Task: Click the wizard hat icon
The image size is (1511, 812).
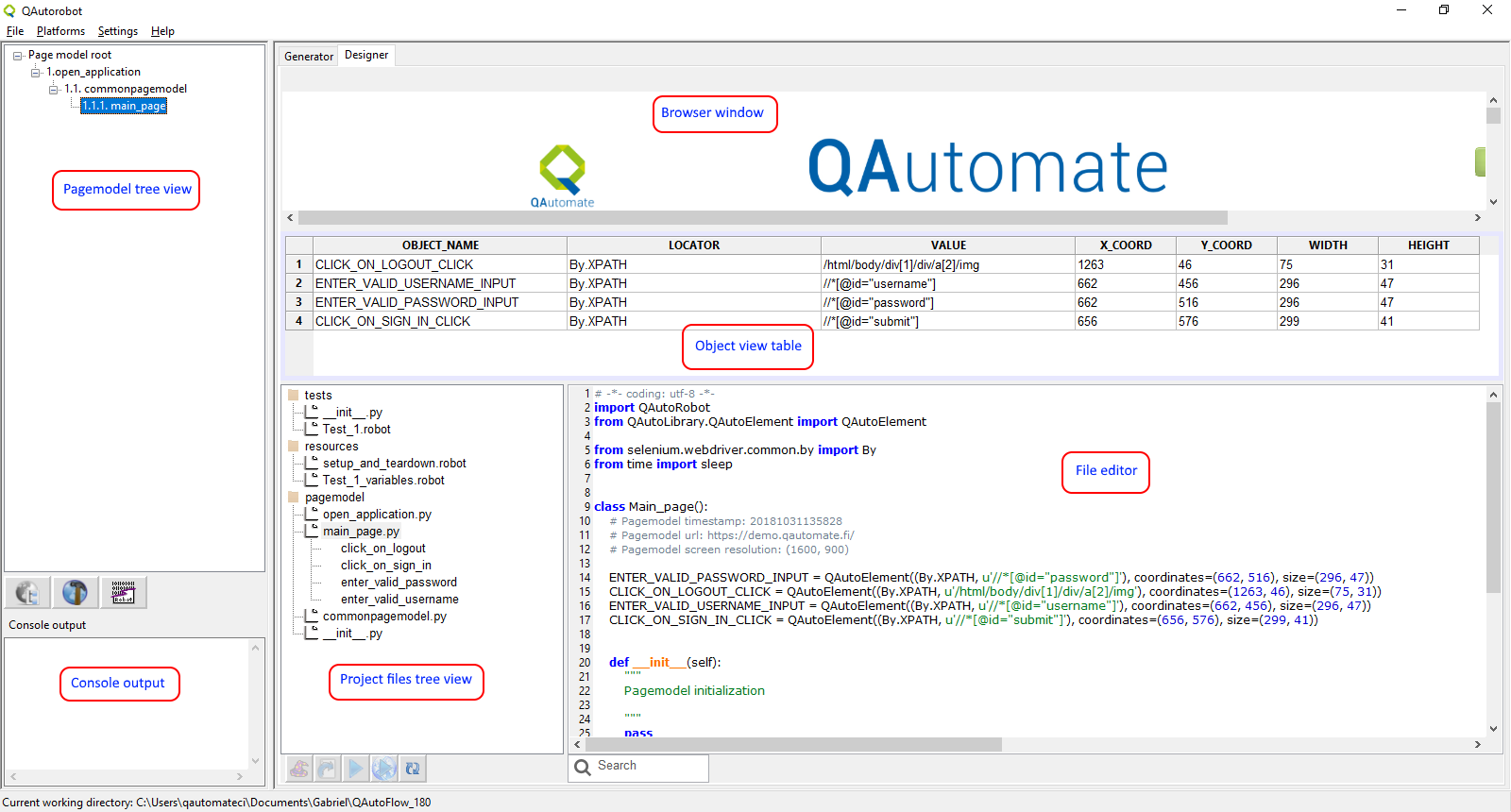Action: [x=299, y=769]
